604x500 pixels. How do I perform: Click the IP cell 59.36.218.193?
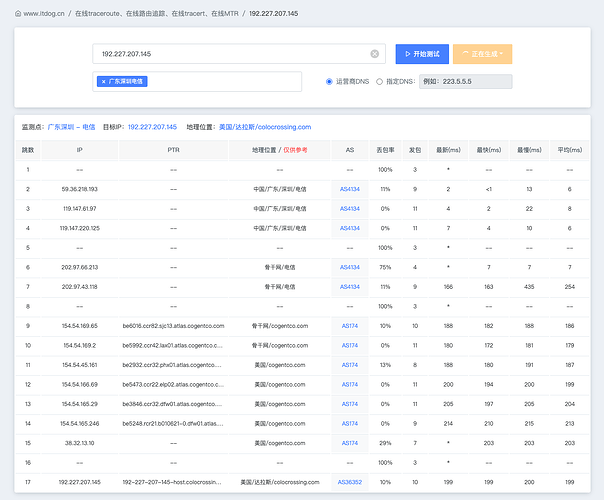click(79, 189)
